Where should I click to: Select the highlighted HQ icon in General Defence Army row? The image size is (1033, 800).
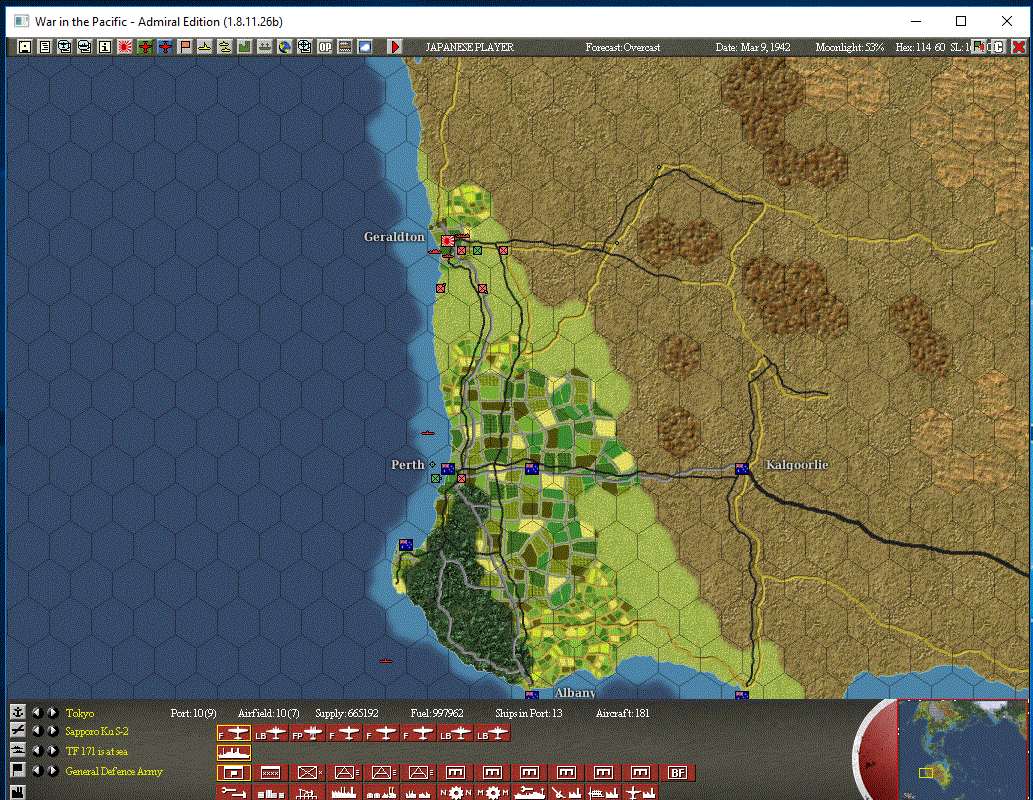click(x=233, y=772)
